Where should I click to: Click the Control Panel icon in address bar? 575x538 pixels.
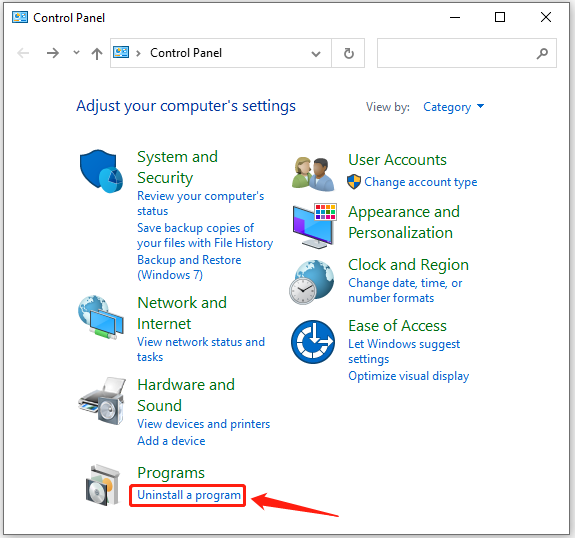point(121,52)
